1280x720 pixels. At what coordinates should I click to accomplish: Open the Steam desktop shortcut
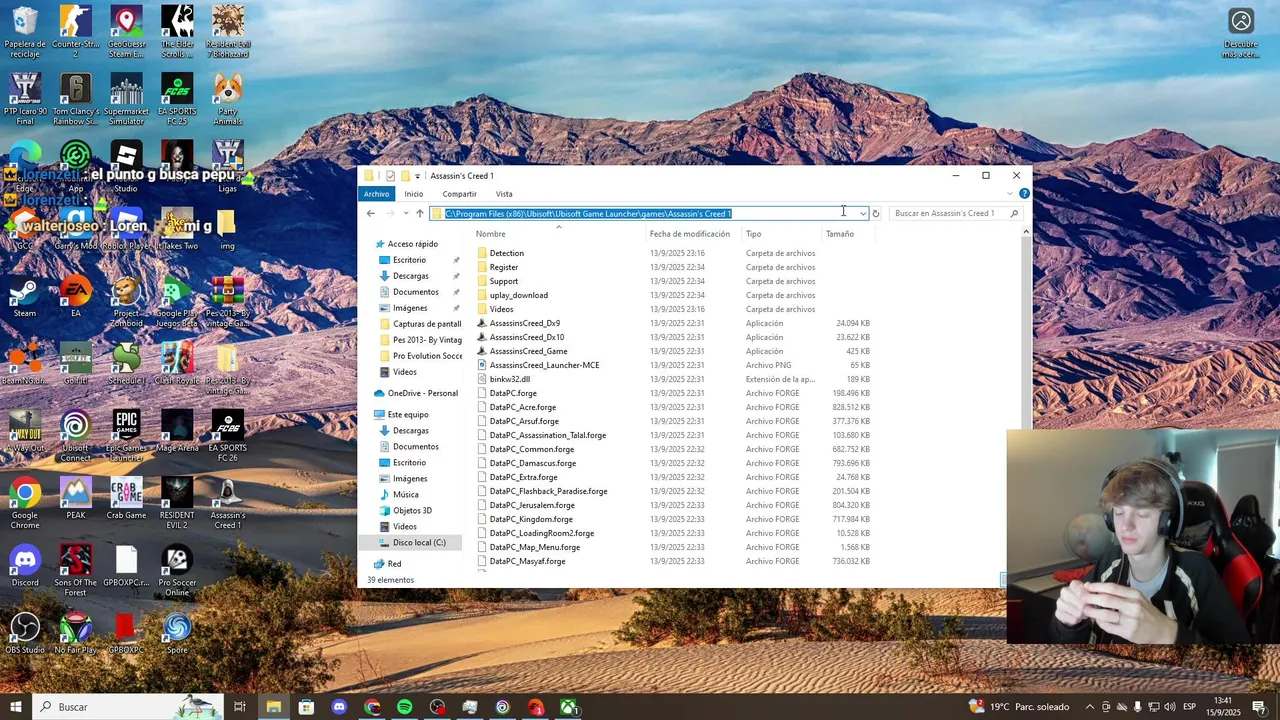[x=25, y=297]
